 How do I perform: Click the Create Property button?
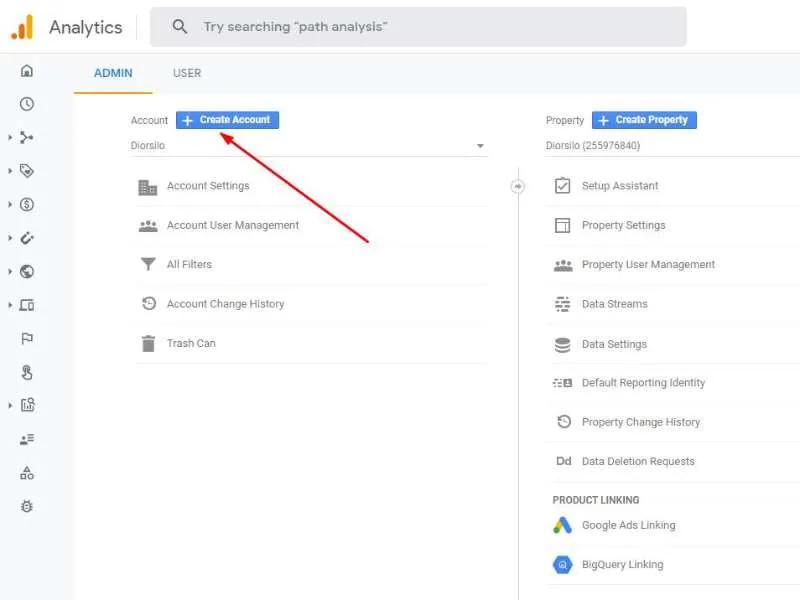[x=643, y=119]
